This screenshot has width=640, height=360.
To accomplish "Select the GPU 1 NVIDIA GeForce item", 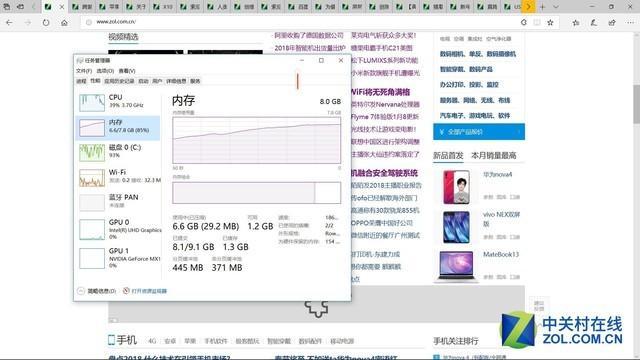I will (118, 258).
